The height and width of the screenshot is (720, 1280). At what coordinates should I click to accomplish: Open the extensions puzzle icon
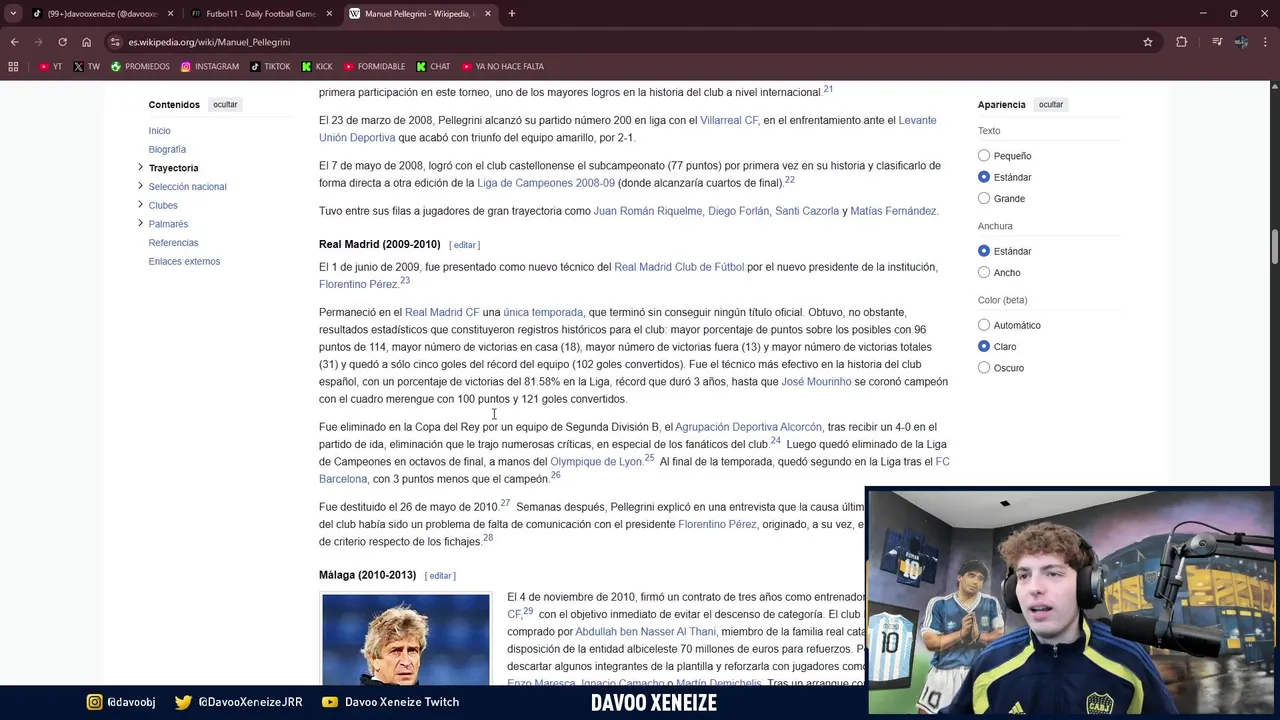click(1182, 42)
